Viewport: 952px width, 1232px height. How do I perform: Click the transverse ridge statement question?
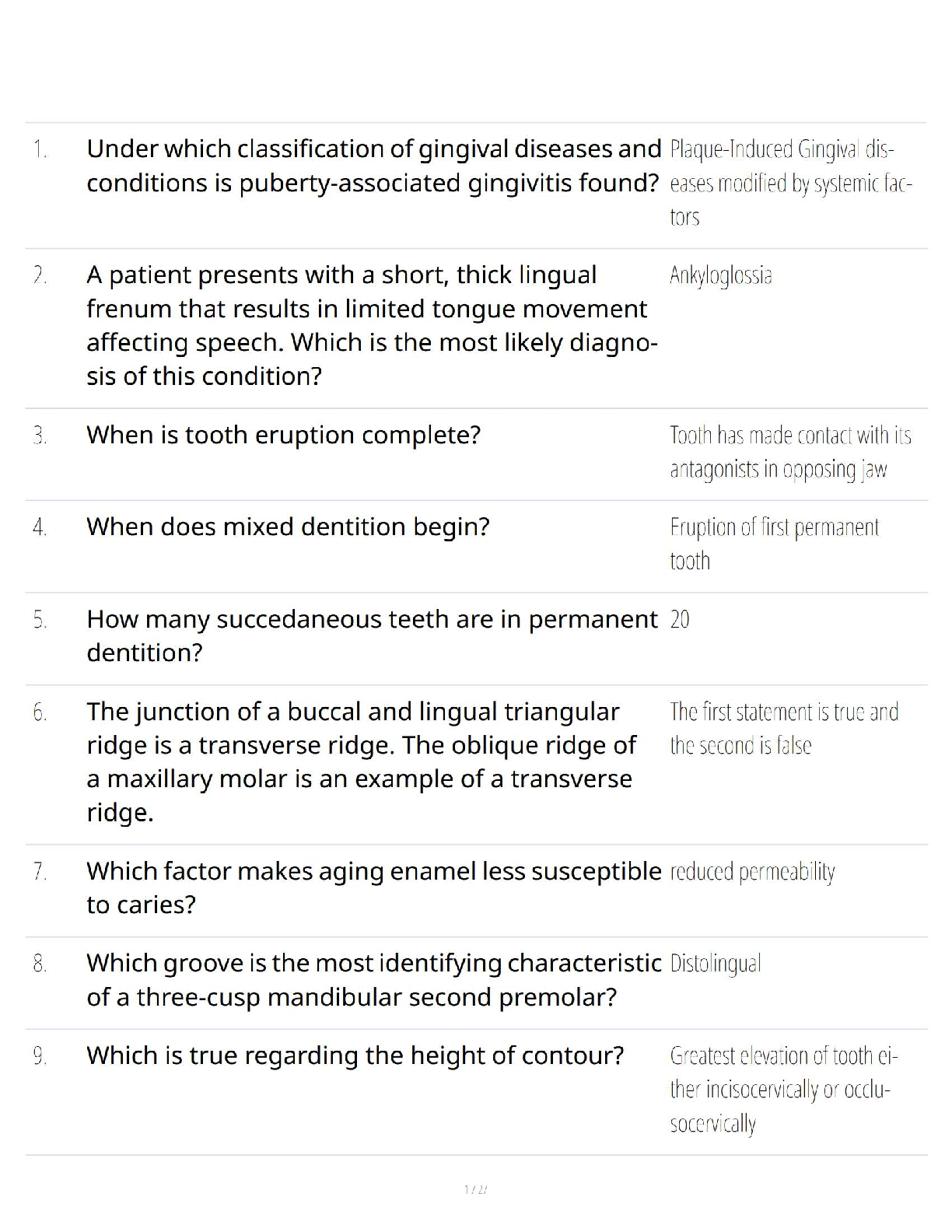(360, 761)
